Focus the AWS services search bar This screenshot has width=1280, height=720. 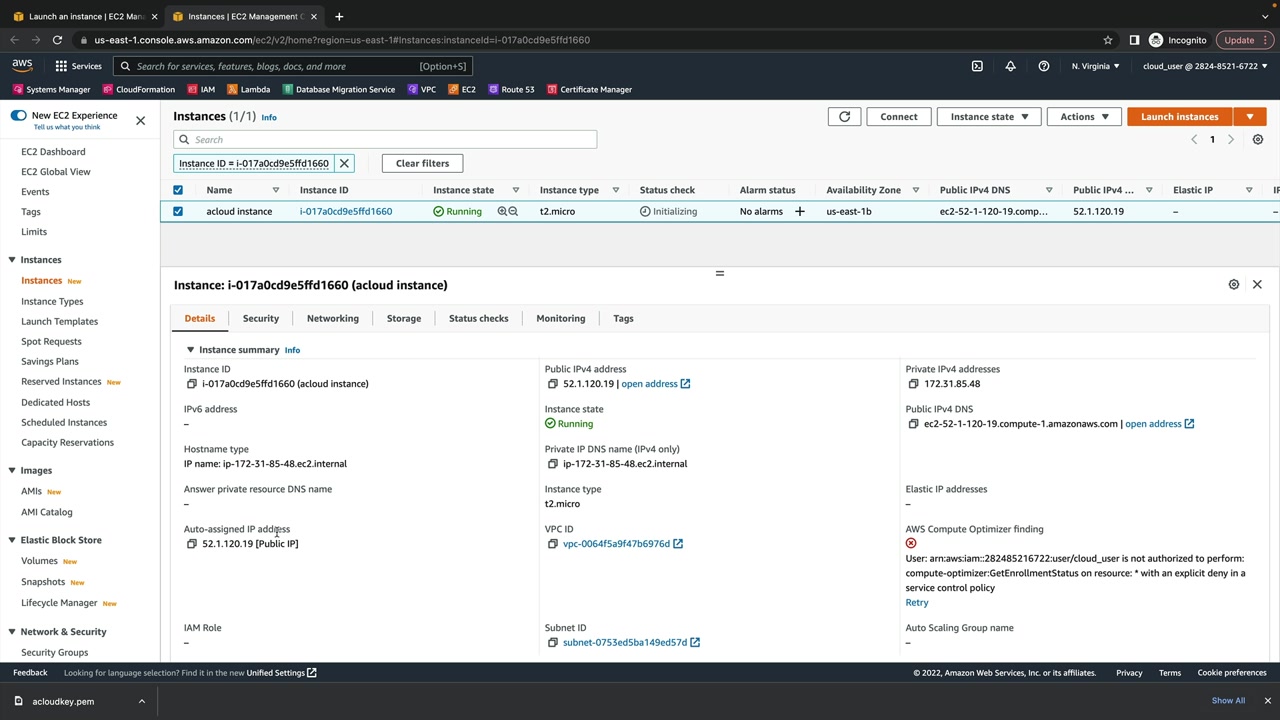292,66
